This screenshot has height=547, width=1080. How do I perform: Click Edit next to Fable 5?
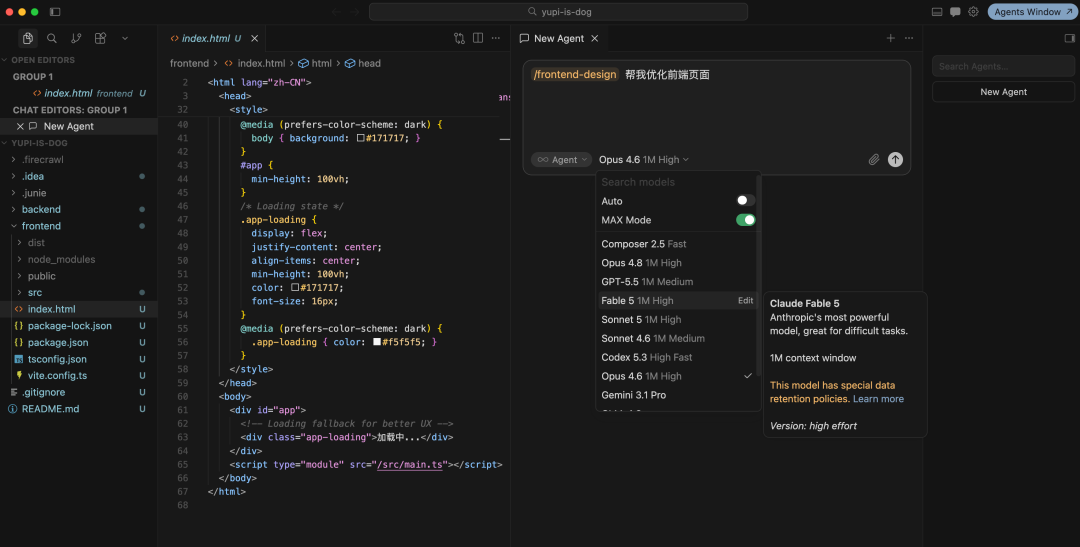point(745,300)
